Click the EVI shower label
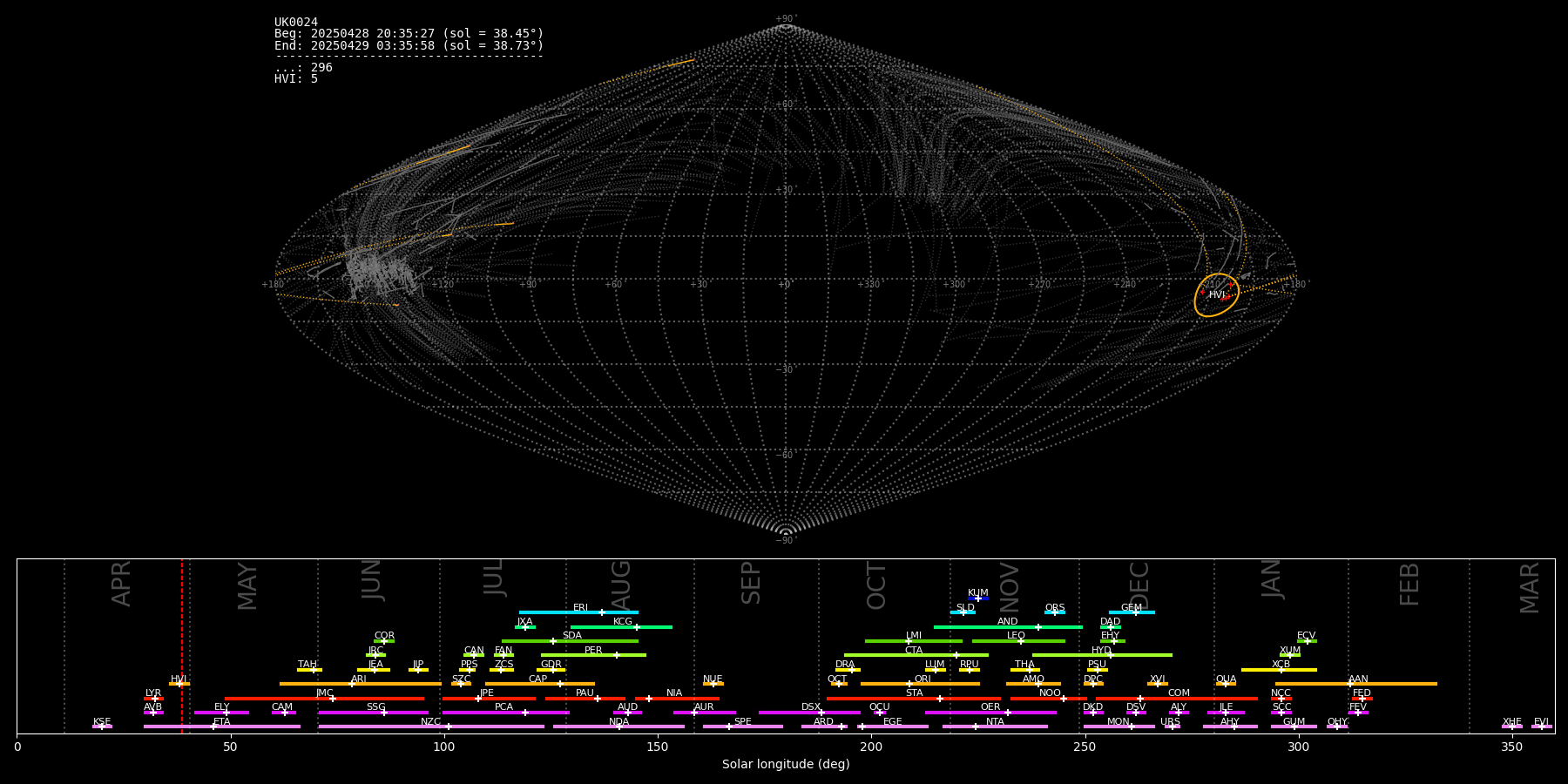The height and width of the screenshot is (784, 1568). coord(1541,722)
